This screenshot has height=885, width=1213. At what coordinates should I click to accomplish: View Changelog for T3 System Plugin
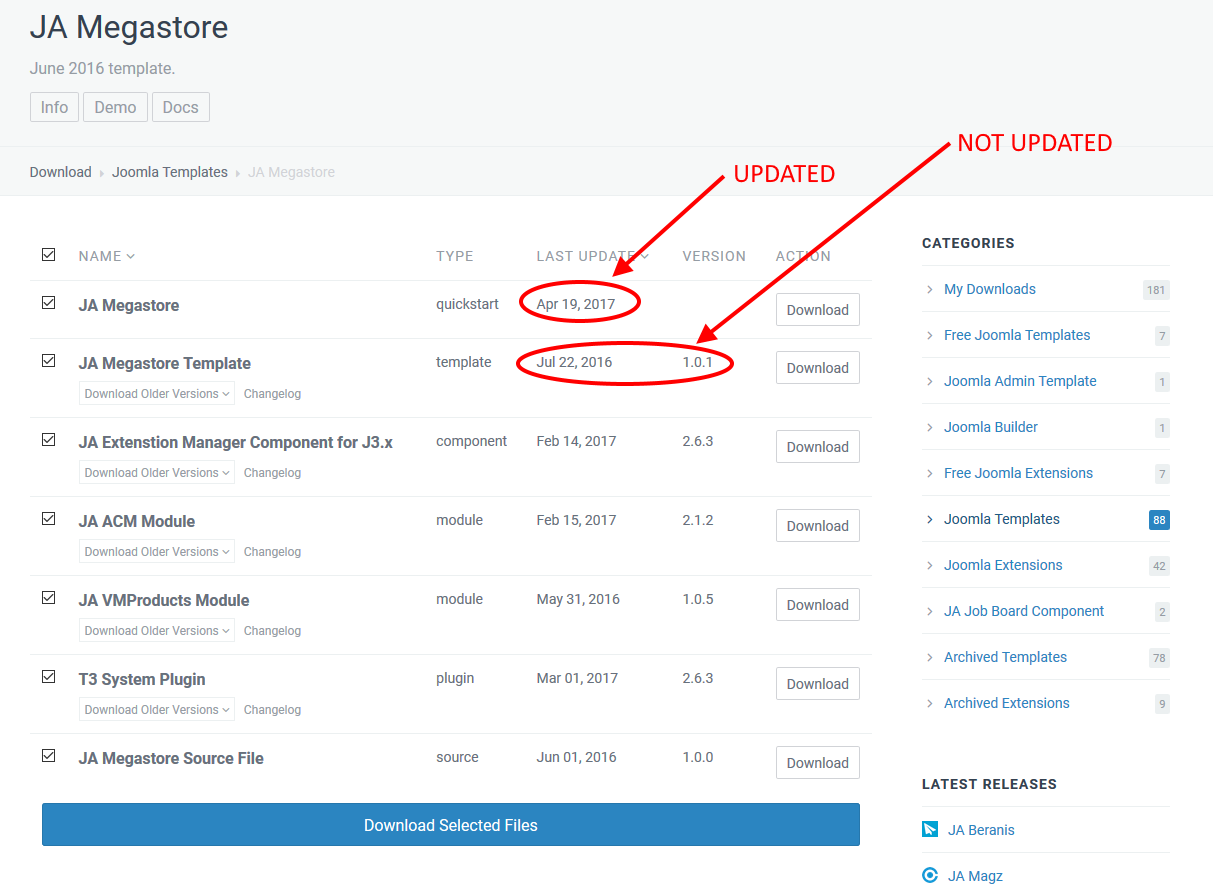point(272,710)
